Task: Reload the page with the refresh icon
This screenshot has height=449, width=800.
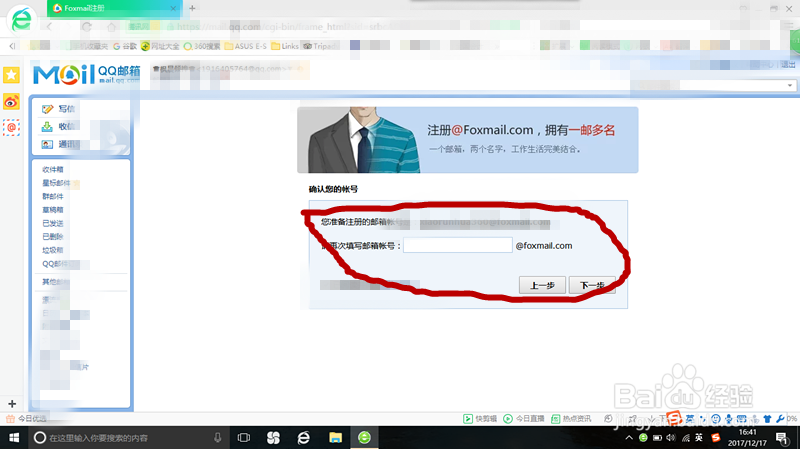Action: 87,27
